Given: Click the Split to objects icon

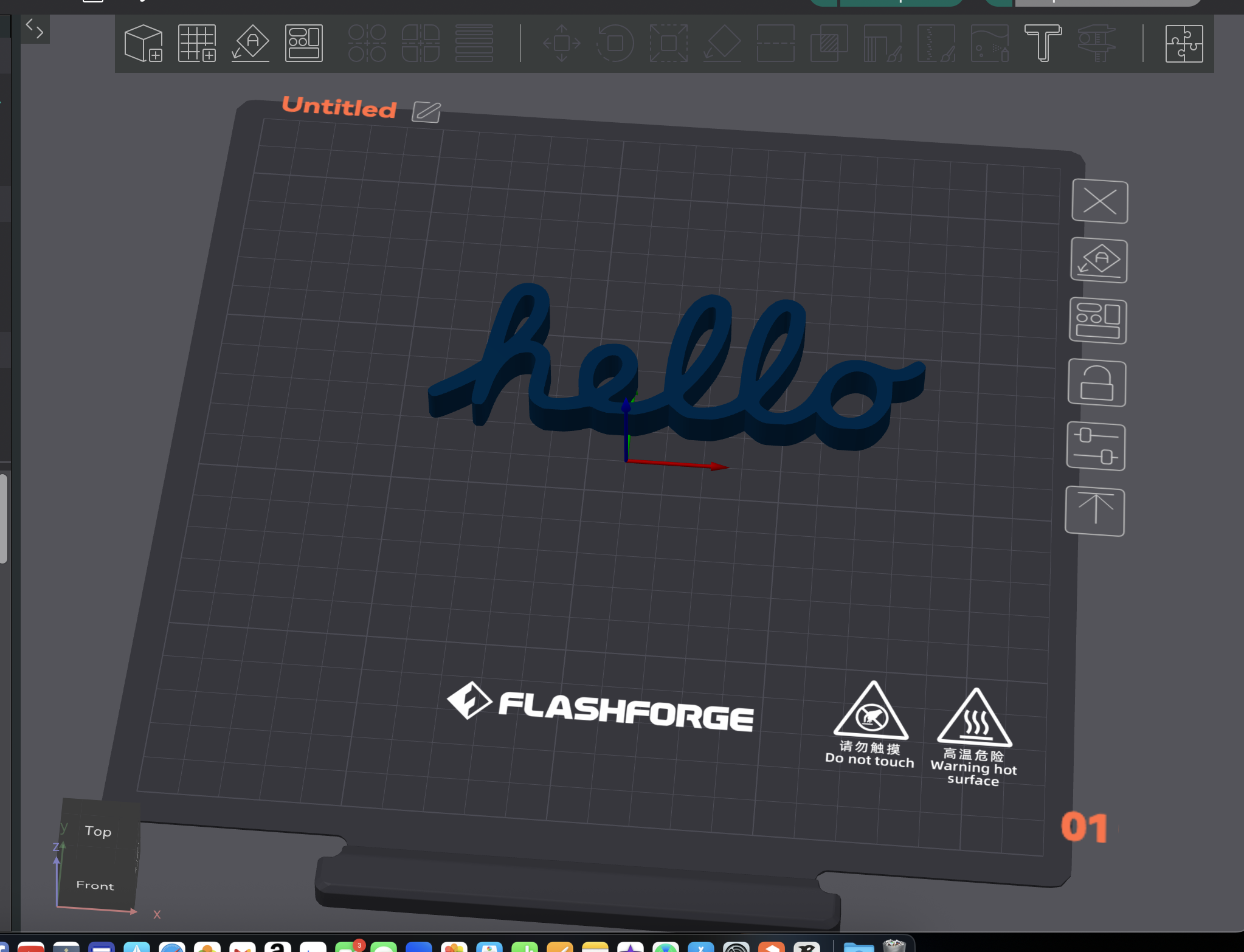Looking at the screenshot, I should (367, 43).
